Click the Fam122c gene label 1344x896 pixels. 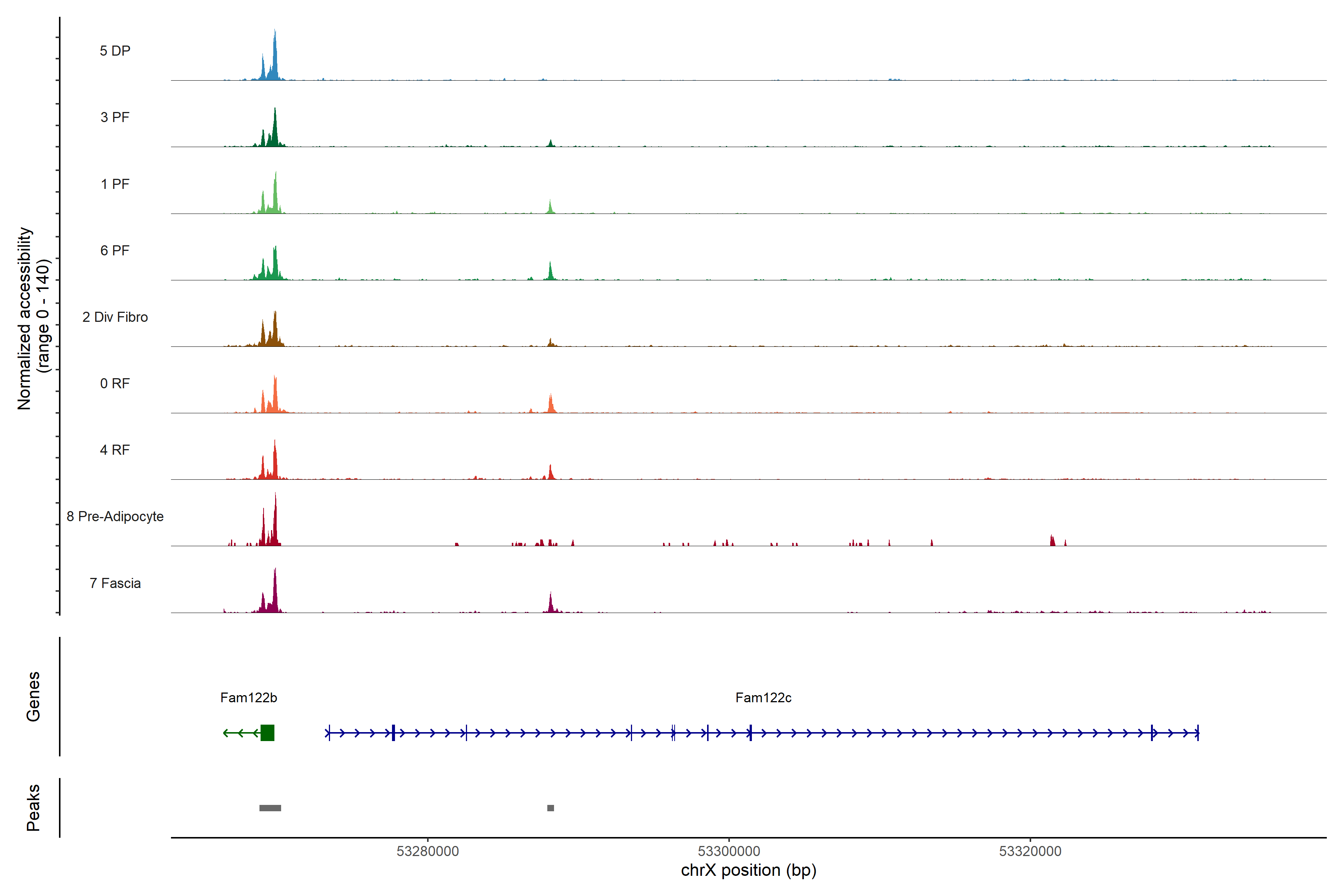763,698
